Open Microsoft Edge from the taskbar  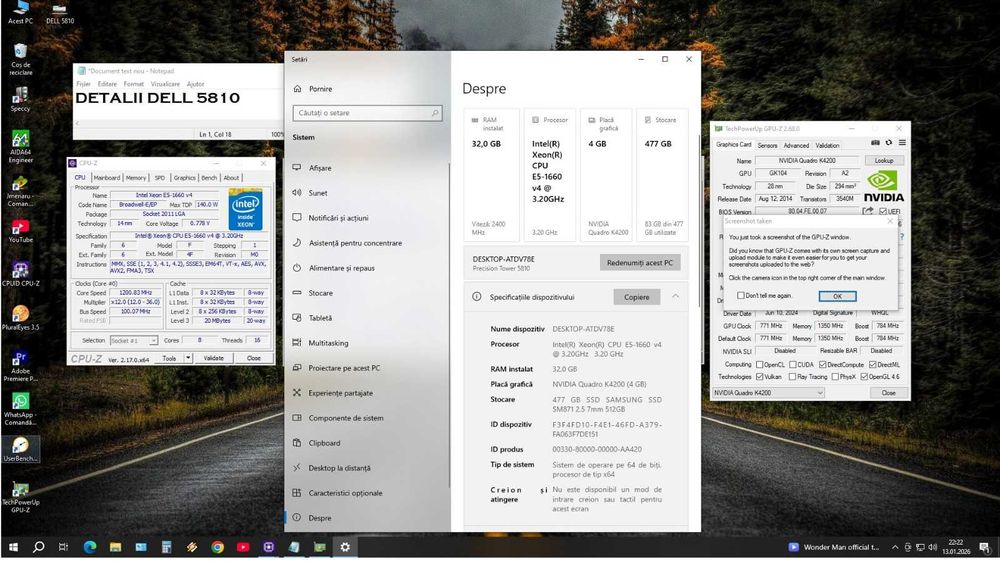pos(90,547)
